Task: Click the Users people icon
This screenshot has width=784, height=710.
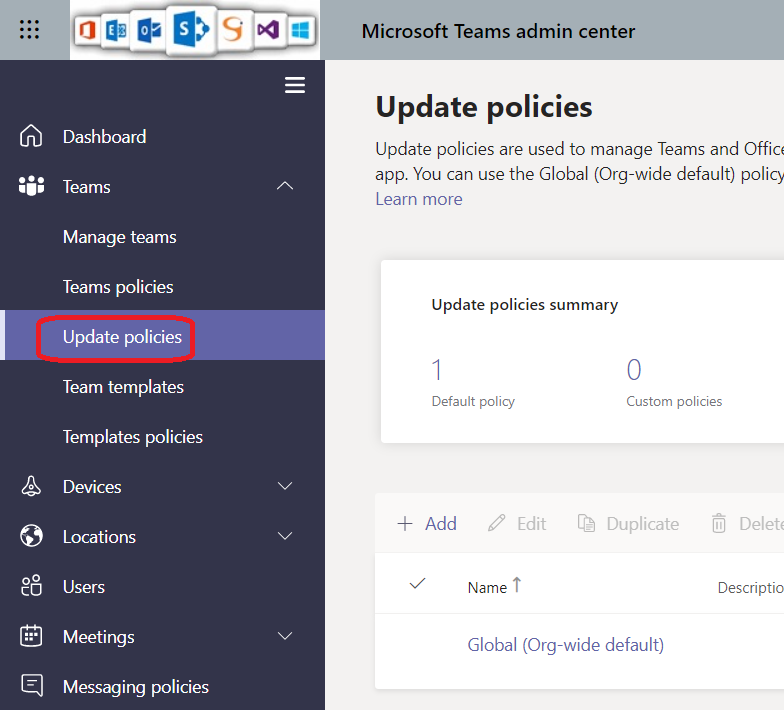Action: (32, 587)
